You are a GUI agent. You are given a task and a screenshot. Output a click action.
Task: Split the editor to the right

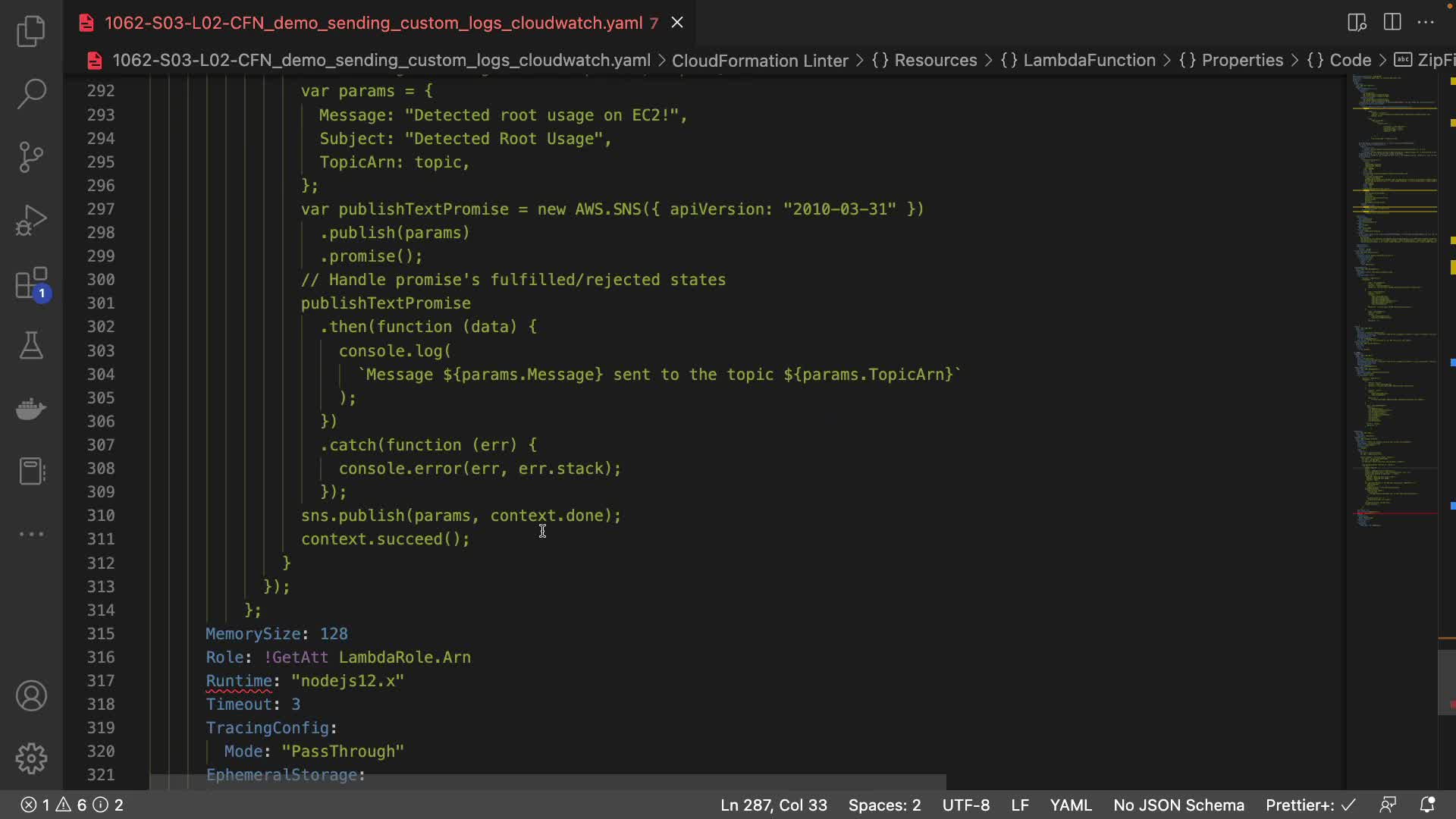click(1392, 22)
